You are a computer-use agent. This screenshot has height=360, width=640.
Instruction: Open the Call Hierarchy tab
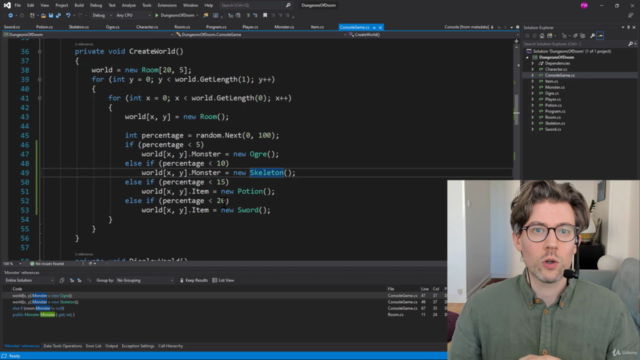click(x=171, y=346)
